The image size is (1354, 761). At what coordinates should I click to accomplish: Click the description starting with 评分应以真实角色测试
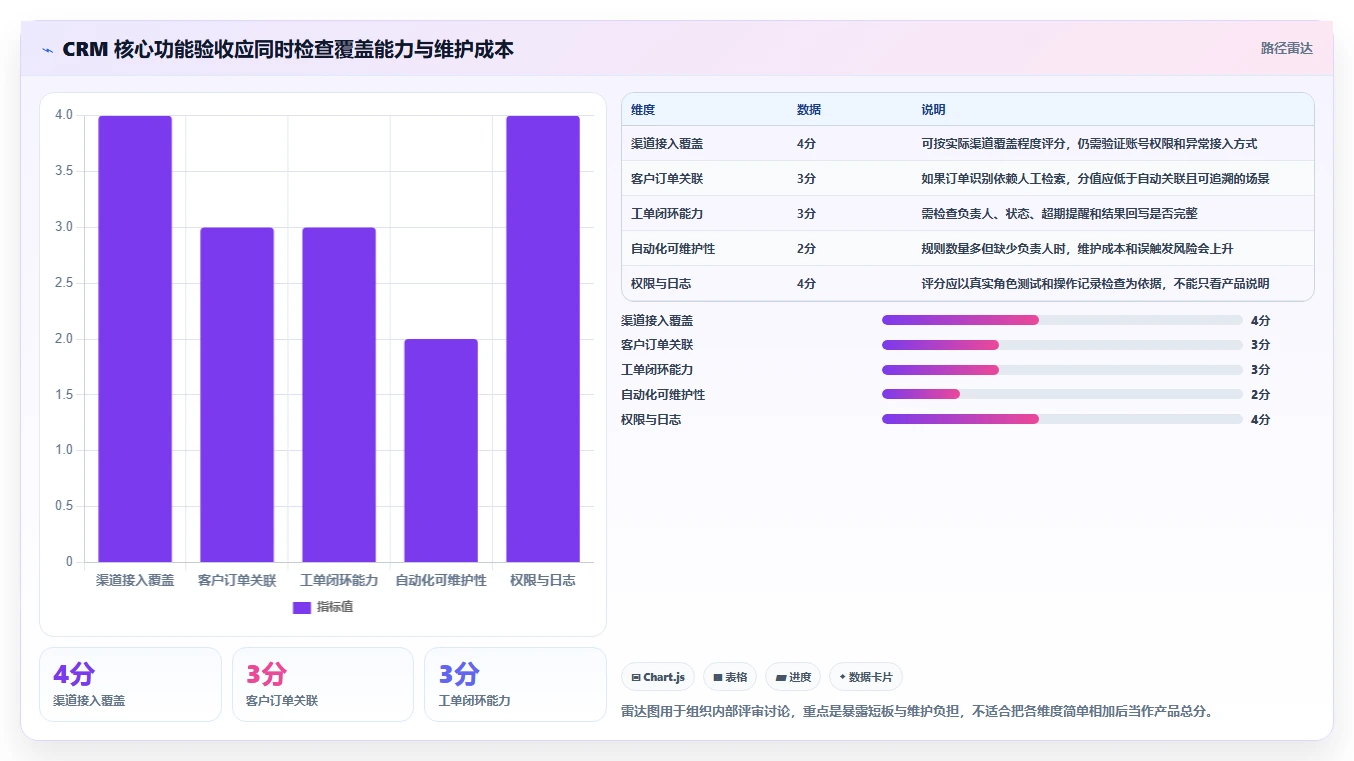(1096, 284)
